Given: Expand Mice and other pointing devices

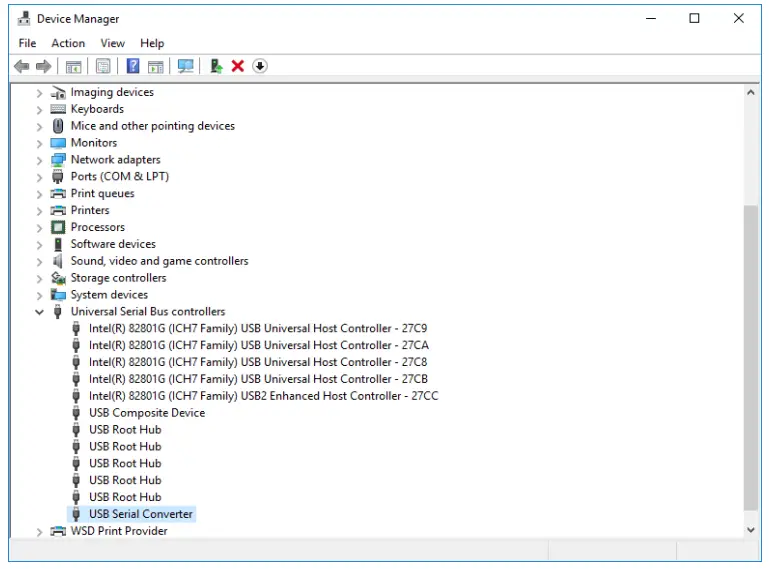Looking at the screenshot, I should coord(39,127).
